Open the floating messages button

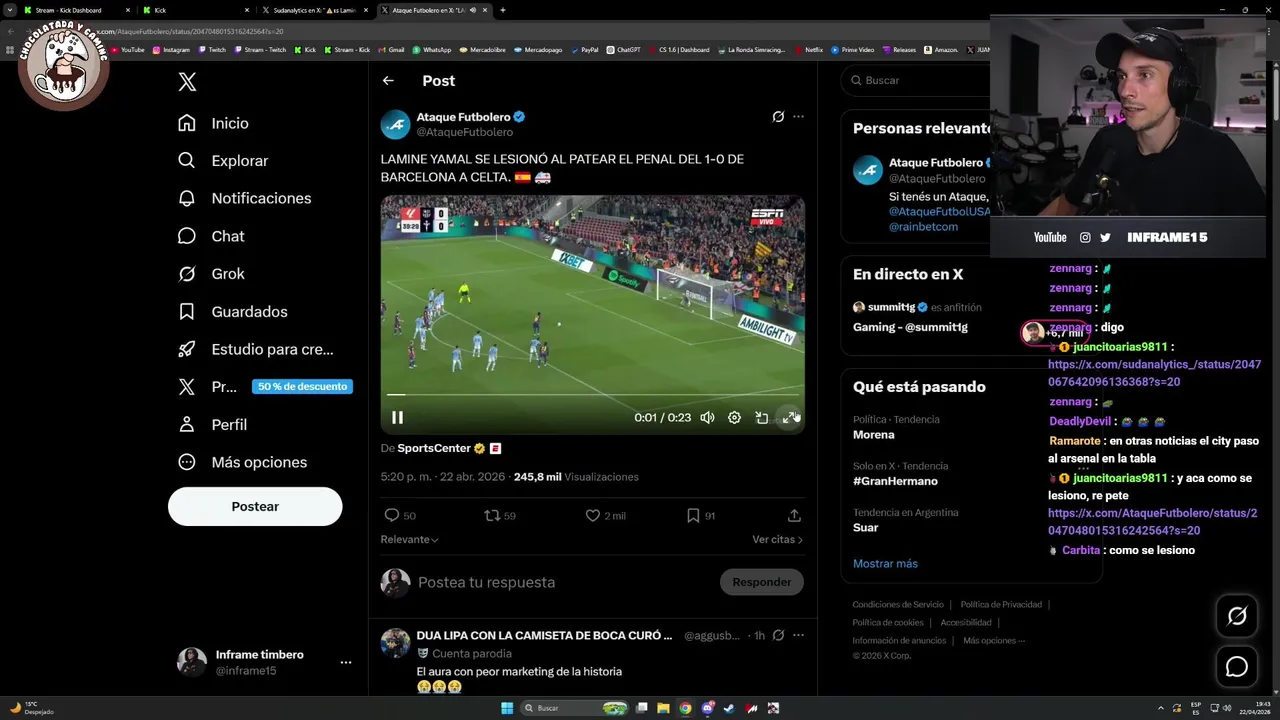pyautogui.click(x=1237, y=666)
